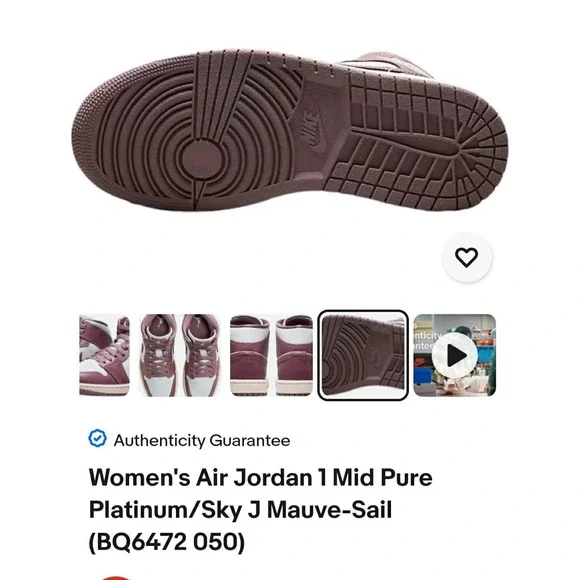Click the blue Authenticity Guarantee checkmark badge
580x580 pixels.
[97, 439]
